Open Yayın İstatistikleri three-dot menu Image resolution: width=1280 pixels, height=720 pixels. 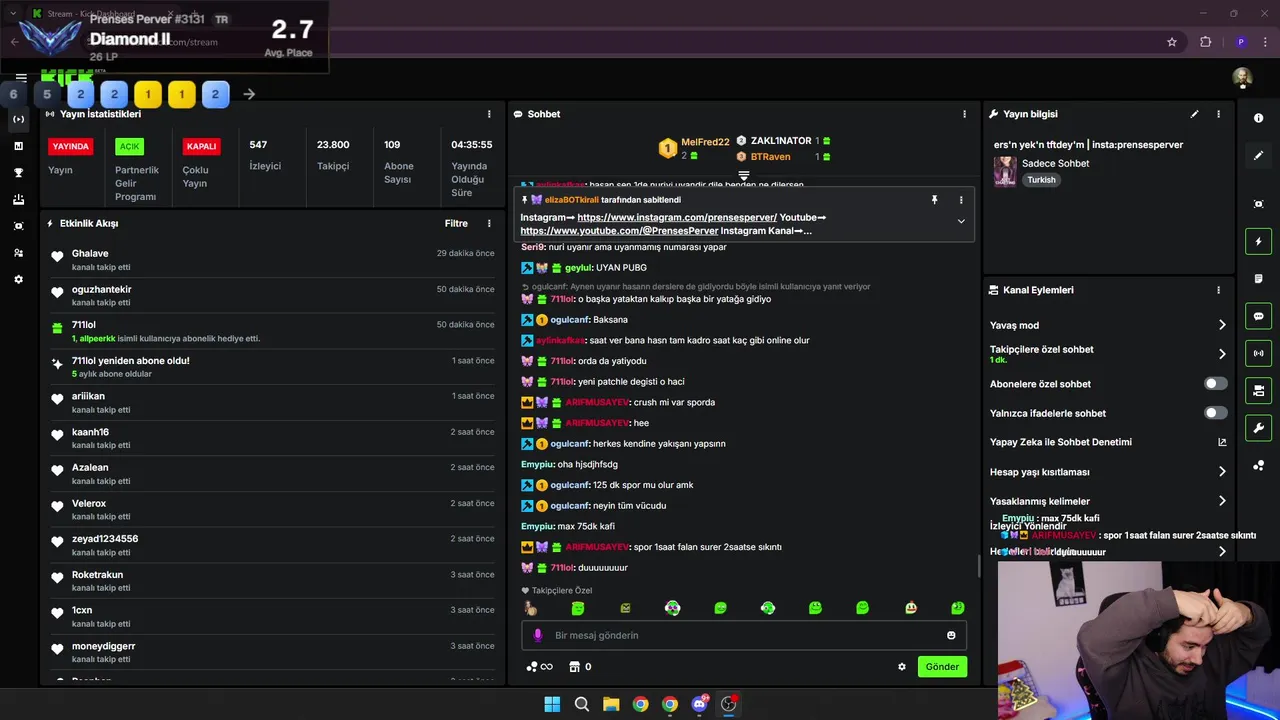(x=489, y=114)
